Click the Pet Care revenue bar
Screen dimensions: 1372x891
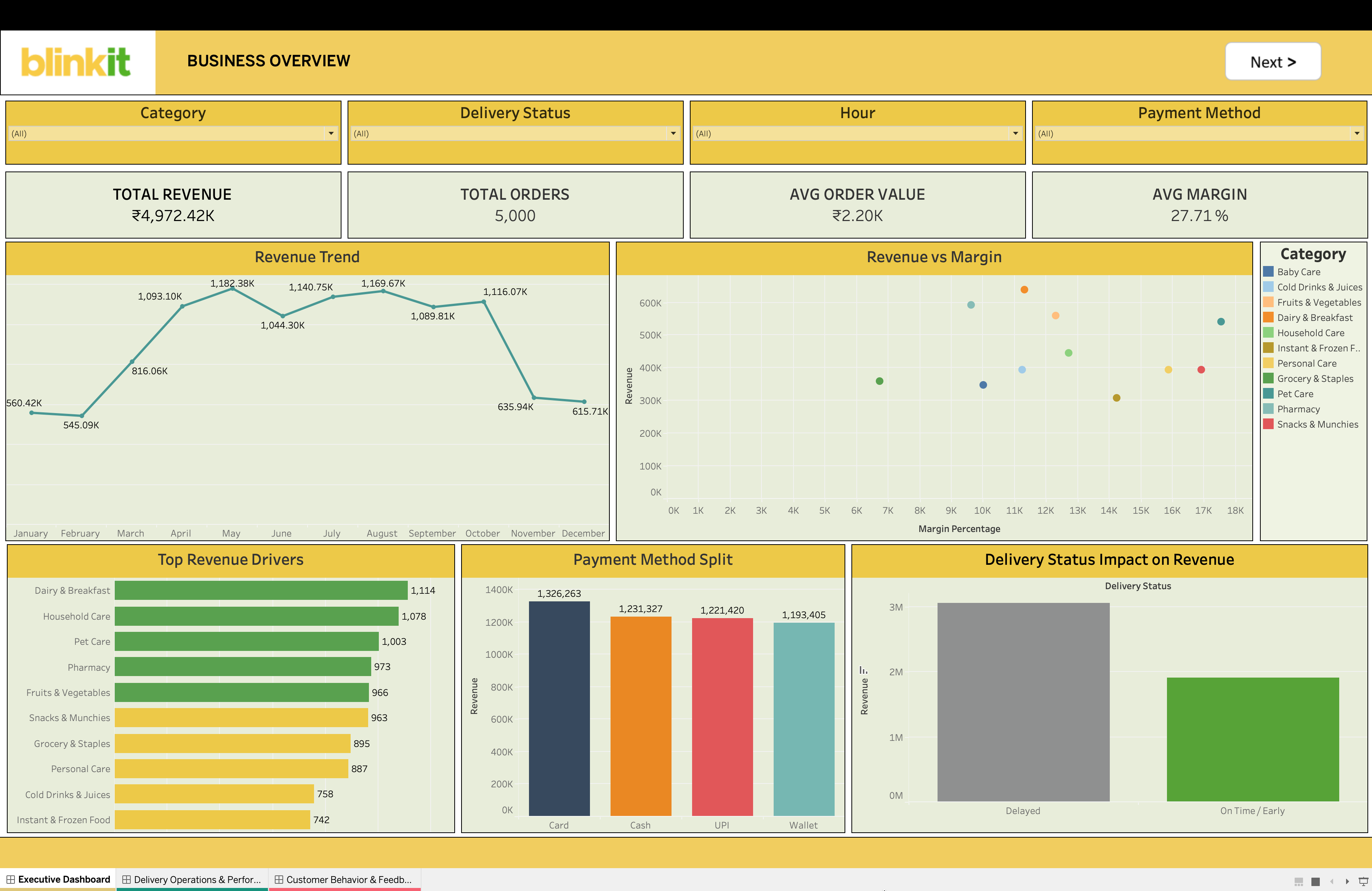click(247, 641)
